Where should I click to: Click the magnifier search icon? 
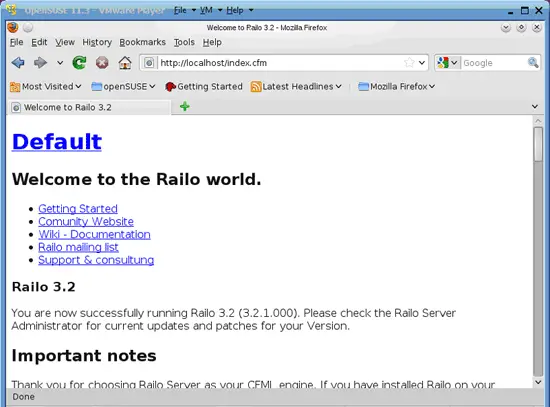point(533,63)
